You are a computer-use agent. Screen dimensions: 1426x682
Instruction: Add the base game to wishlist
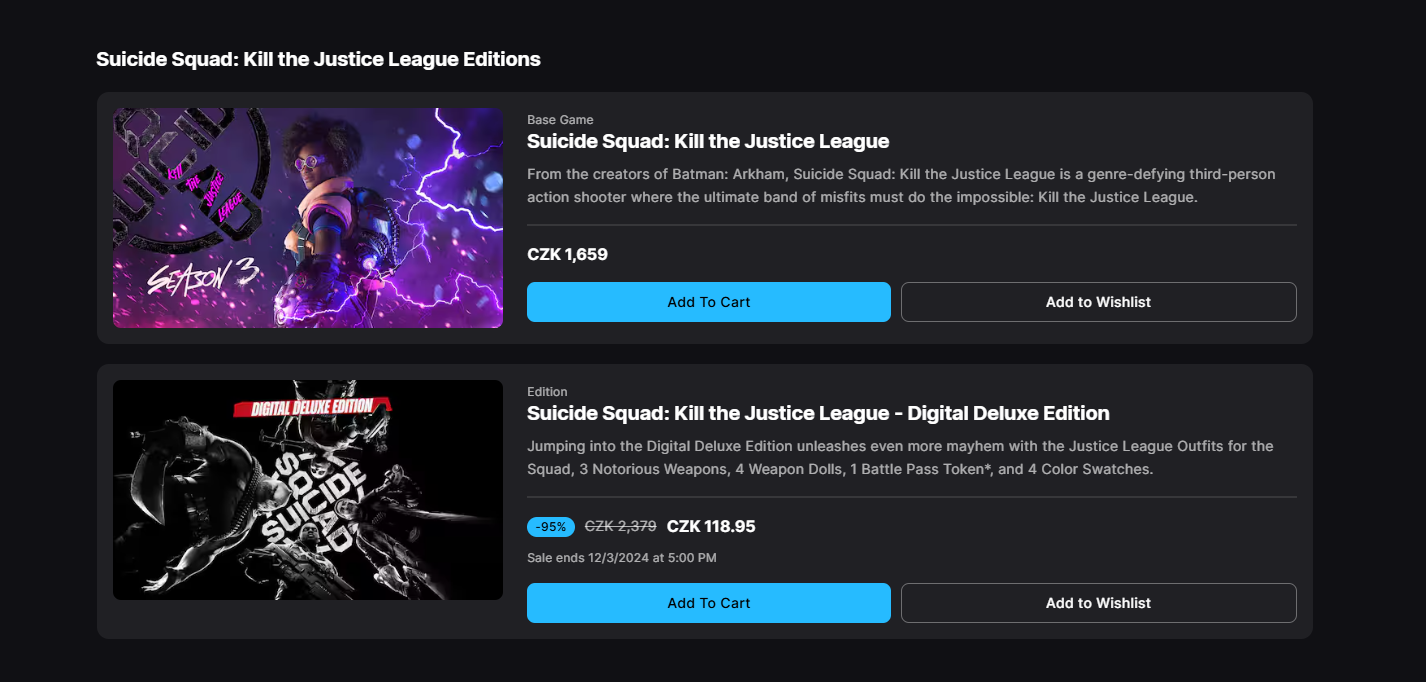tap(1098, 302)
